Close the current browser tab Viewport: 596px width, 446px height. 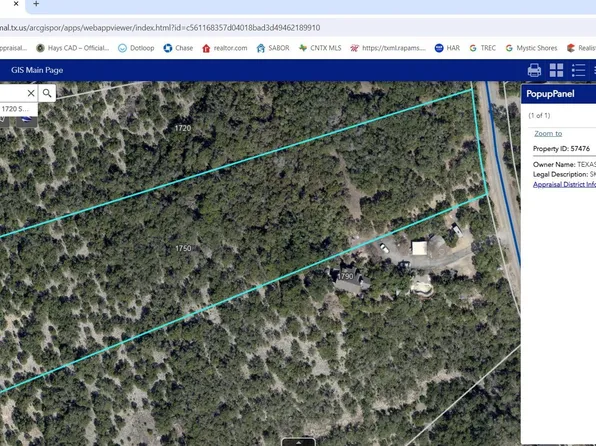tap(16, 4)
